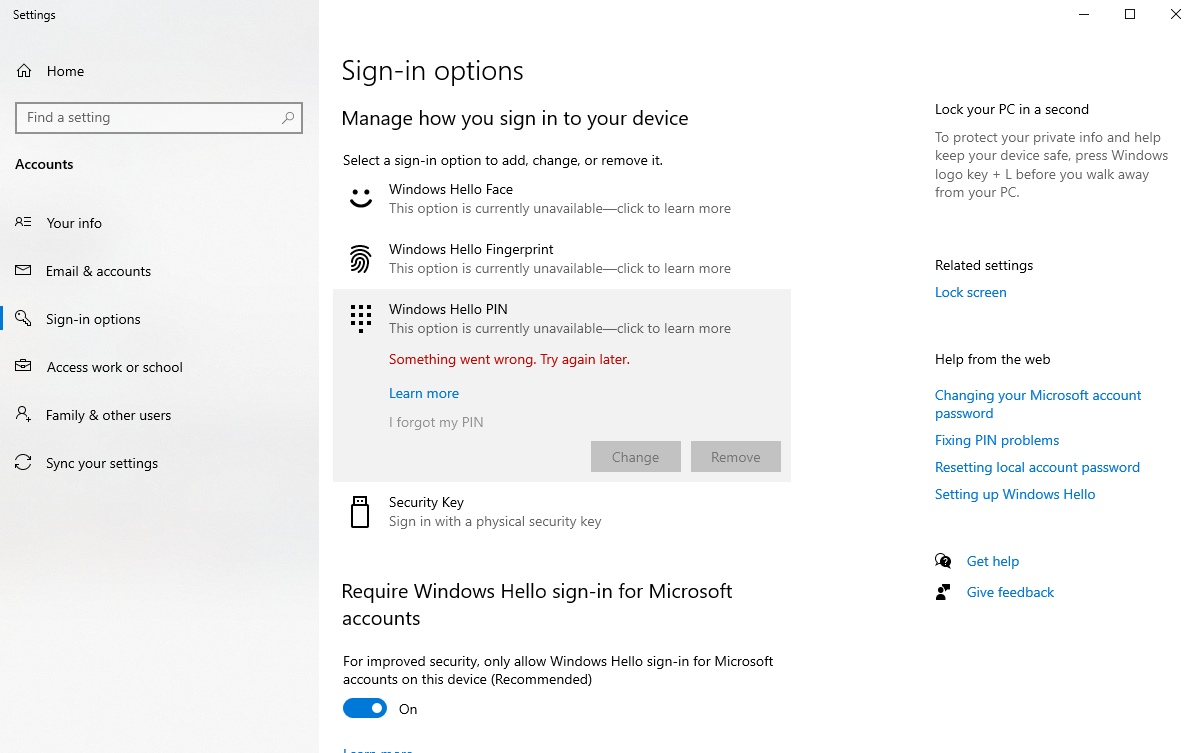Image resolution: width=1196 pixels, height=753 pixels.
Task: Expand the Security Key option
Action: pos(561,512)
